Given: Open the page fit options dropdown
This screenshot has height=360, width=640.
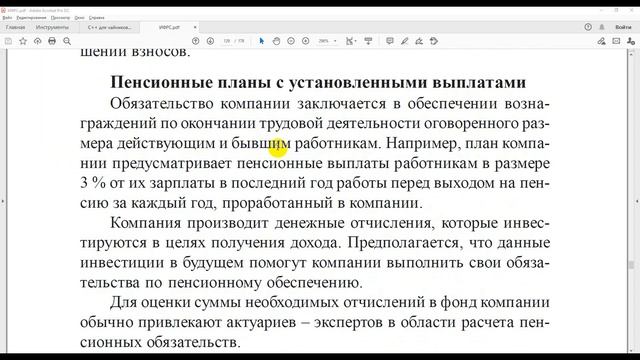Looking at the screenshot, I should point(351,41).
